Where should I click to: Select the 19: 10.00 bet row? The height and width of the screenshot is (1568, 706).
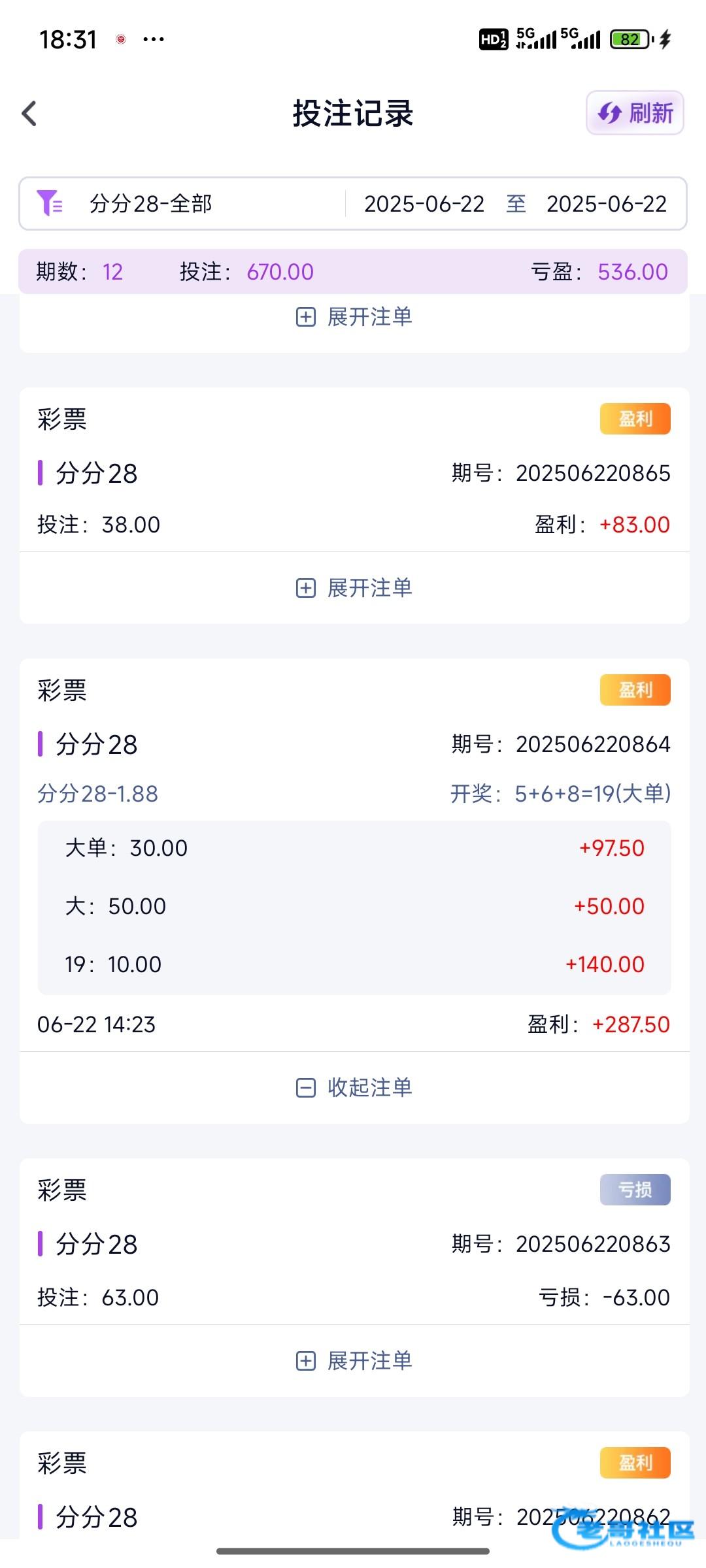point(354,964)
